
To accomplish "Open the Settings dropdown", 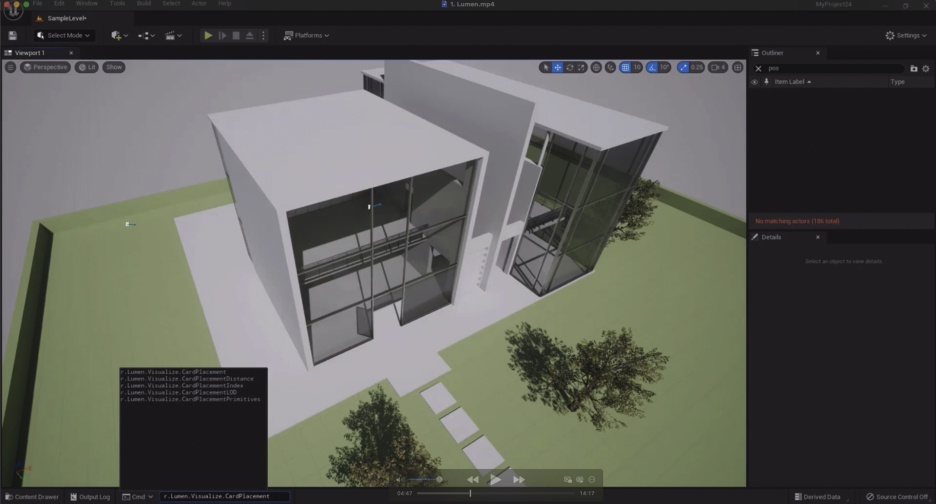I will pyautogui.click(x=906, y=36).
